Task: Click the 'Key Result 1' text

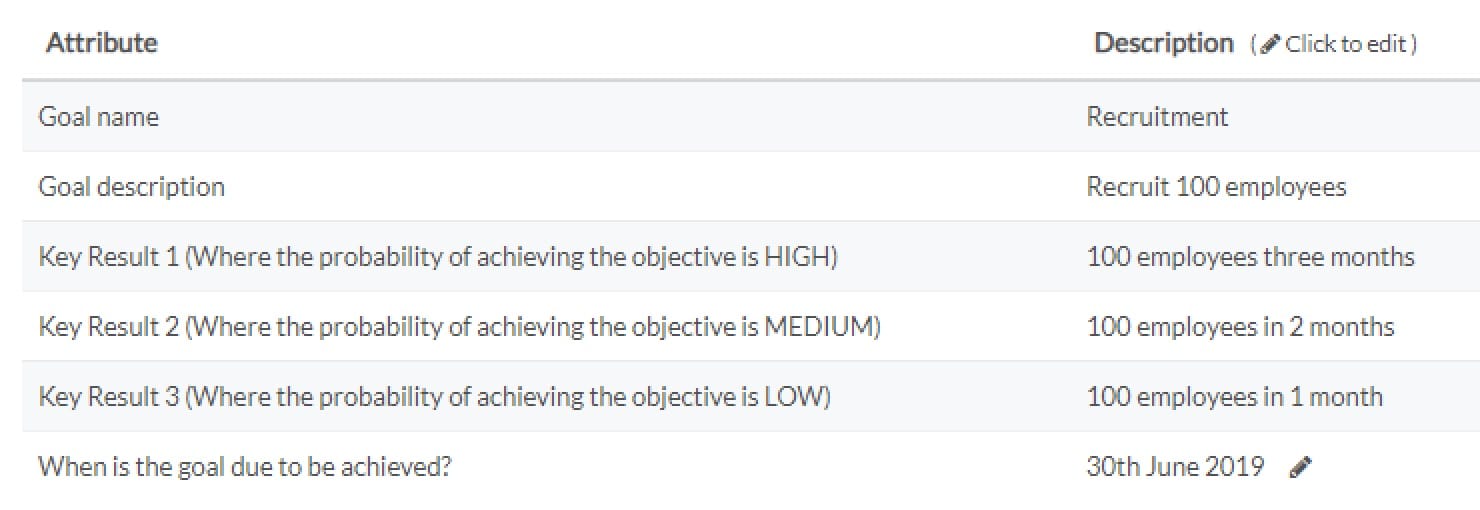Action: point(109,257)
